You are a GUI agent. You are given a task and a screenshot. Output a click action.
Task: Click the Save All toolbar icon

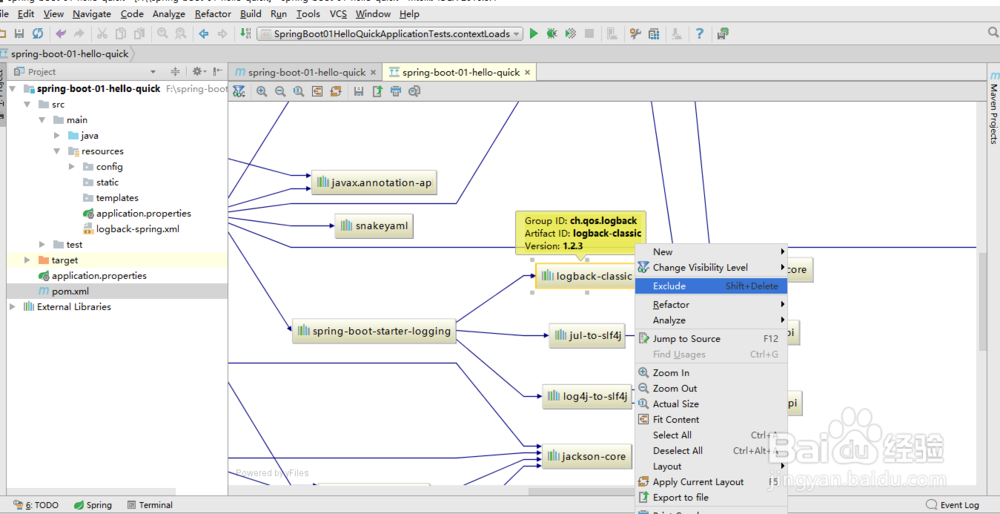(x=20, y=34)
